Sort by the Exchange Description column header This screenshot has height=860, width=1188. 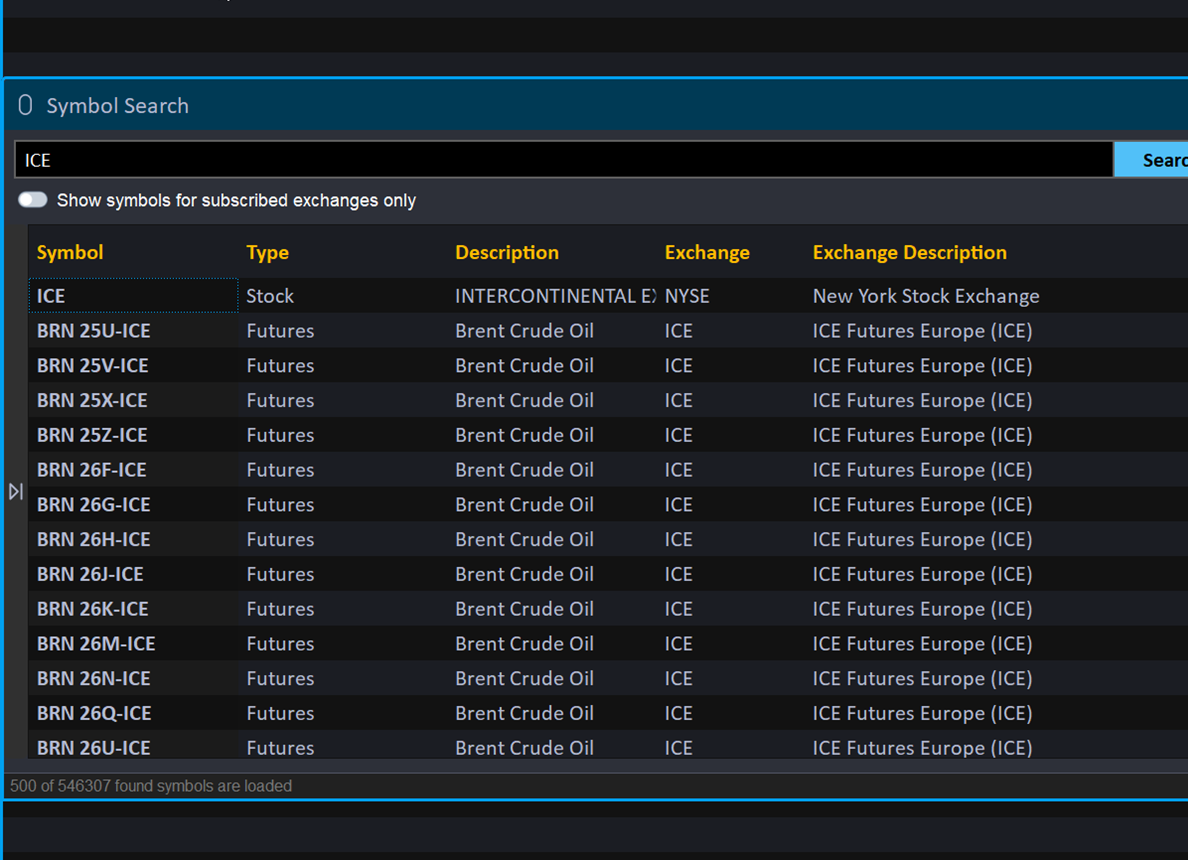coord(909,252)
